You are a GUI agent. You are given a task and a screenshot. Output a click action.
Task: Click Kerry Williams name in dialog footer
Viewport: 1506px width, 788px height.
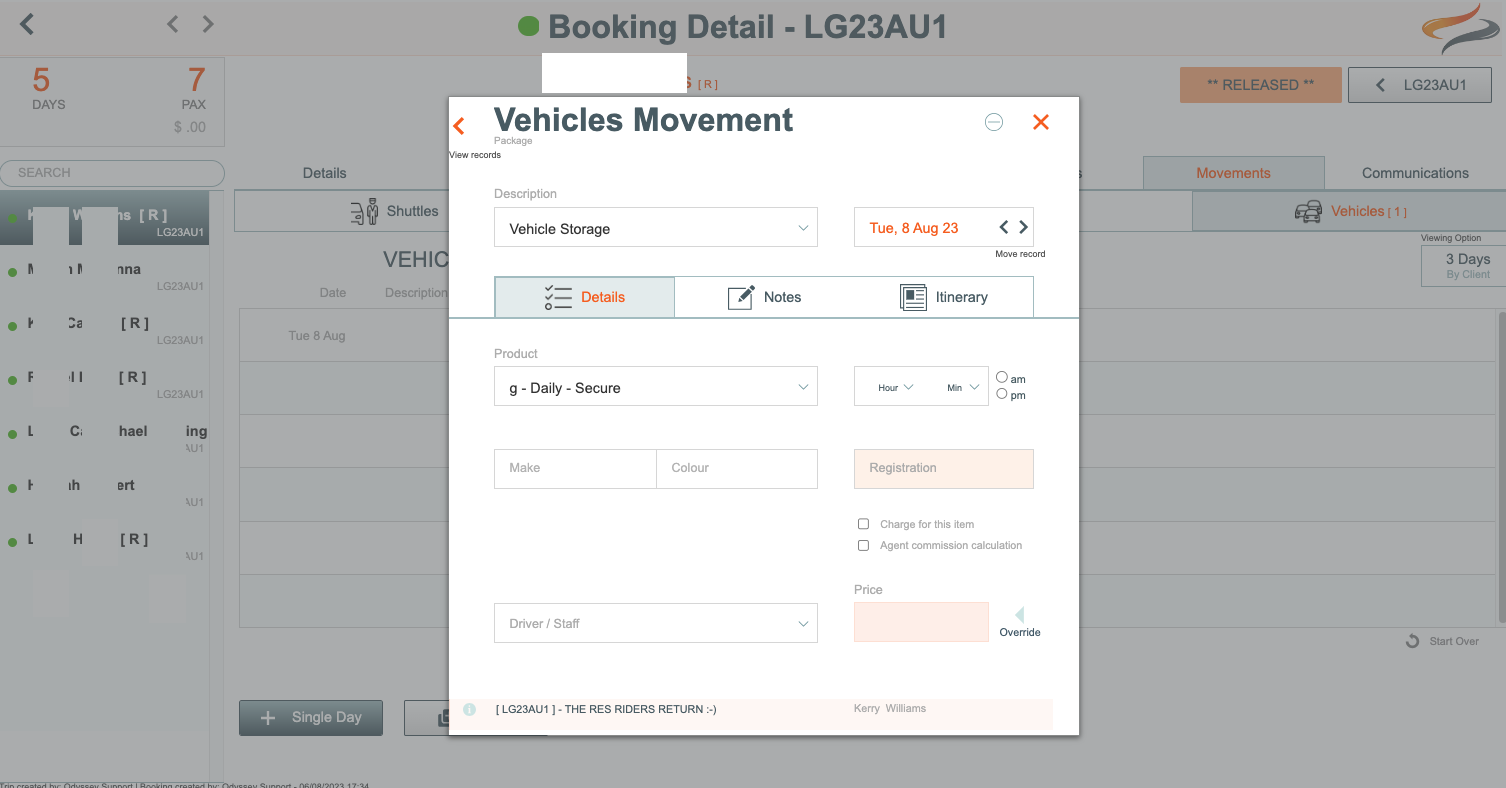click(890, 708)
